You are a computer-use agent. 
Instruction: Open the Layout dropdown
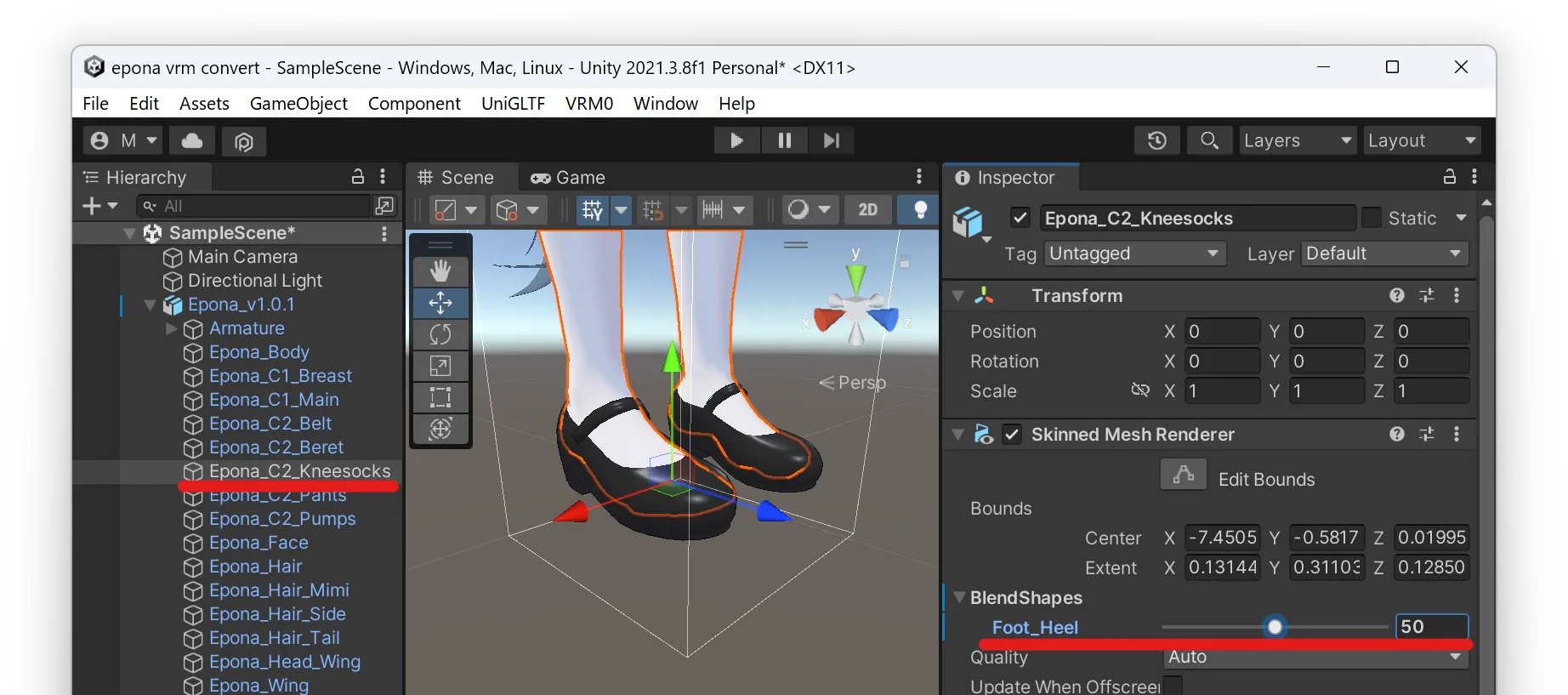click(x=1422, y=140)
